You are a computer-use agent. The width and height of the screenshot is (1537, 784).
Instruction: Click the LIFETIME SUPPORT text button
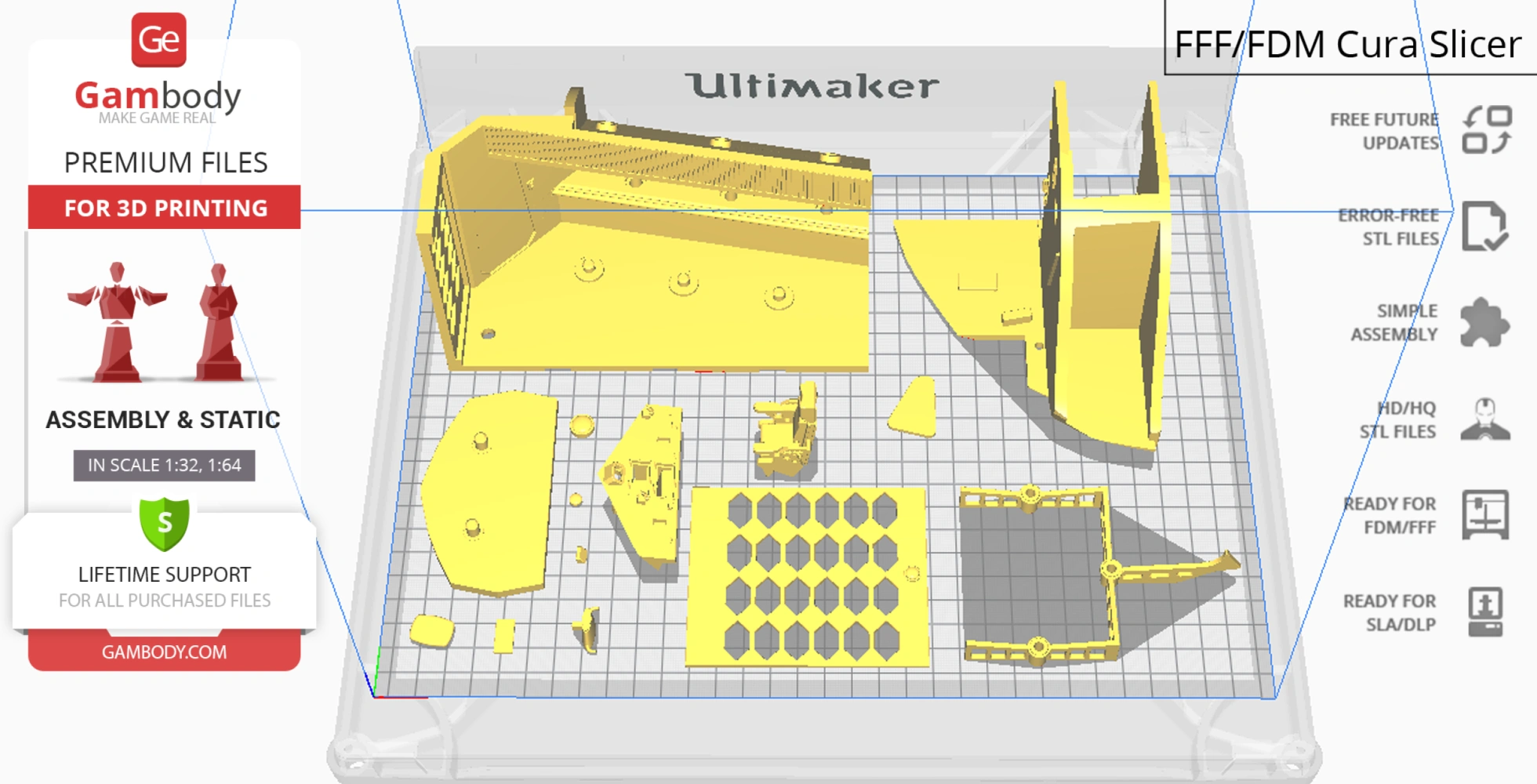pyautogui.click(x=163, y=574)
